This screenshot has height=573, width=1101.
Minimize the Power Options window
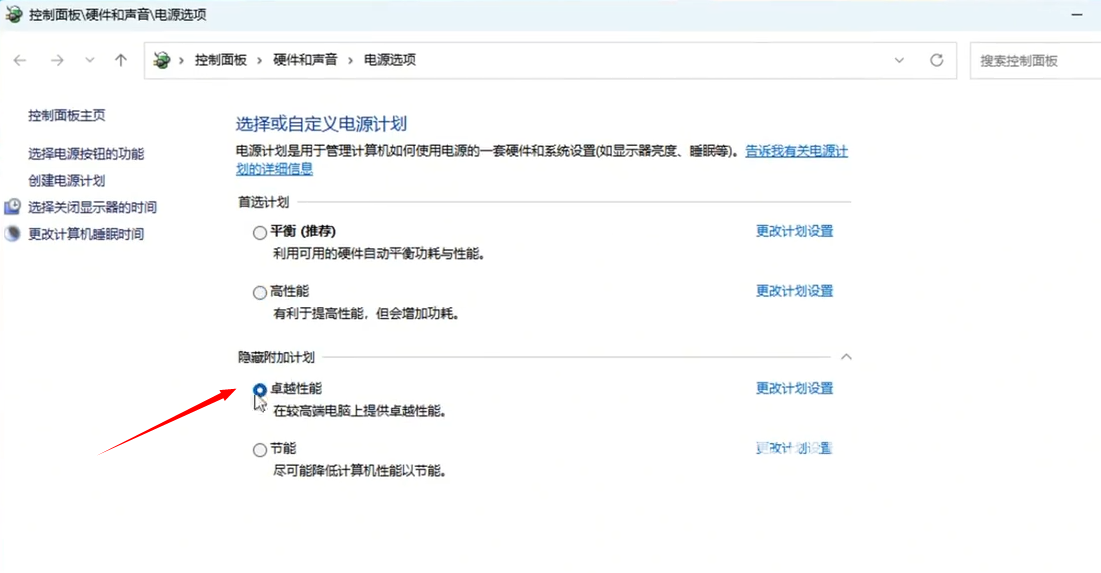click(1077, 15)
